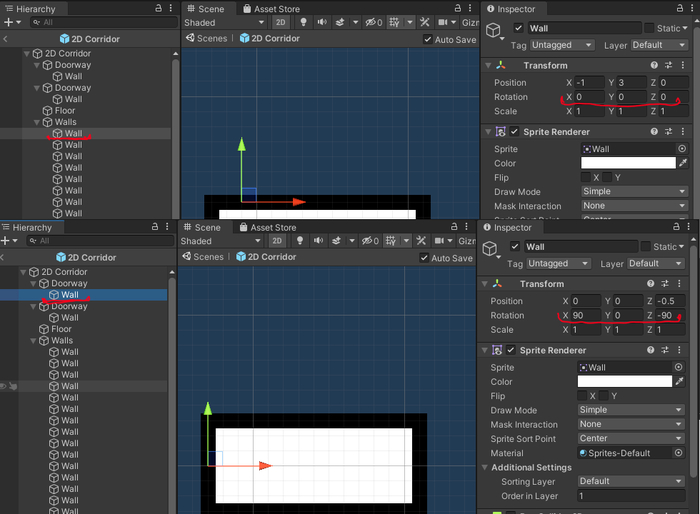Open the Sorting Layer dropdown

(631, 481)
